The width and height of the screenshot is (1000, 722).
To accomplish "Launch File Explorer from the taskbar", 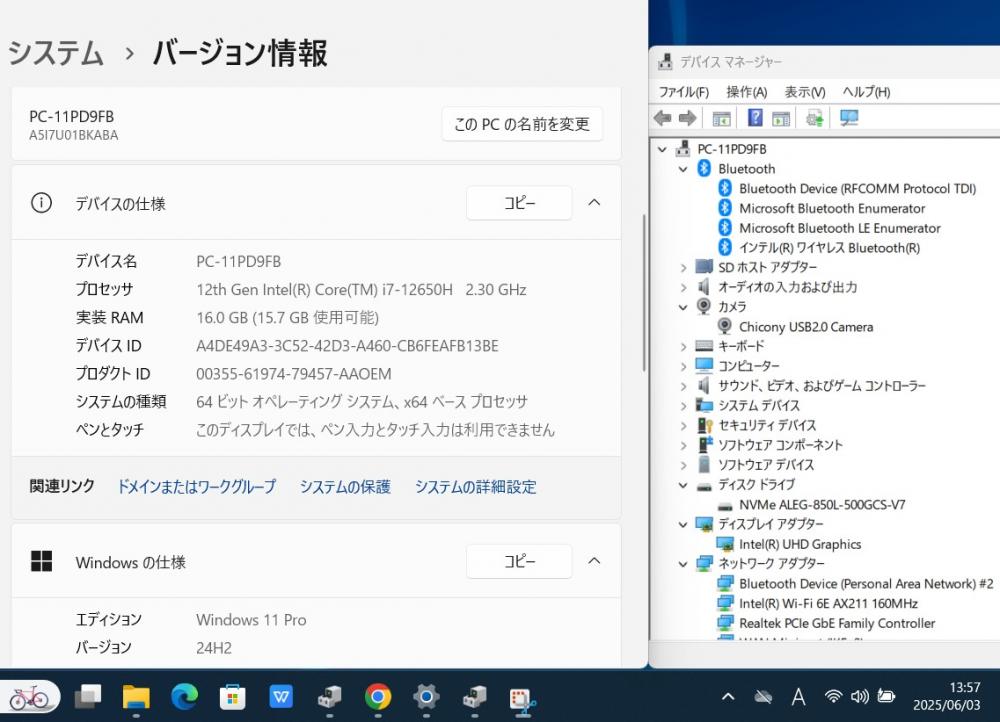I will (136, 696).
